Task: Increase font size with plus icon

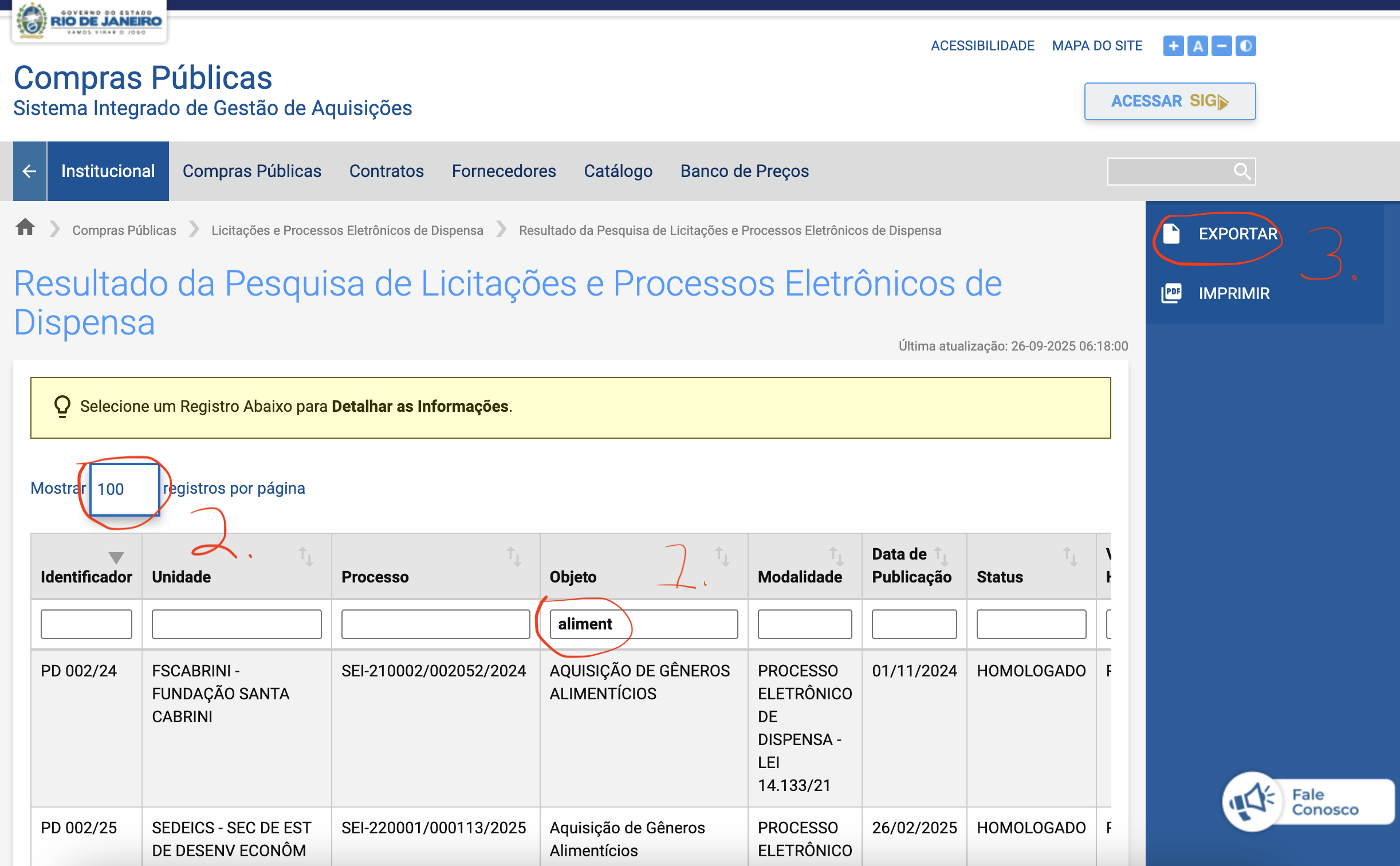Action: tap(1173, 46)
